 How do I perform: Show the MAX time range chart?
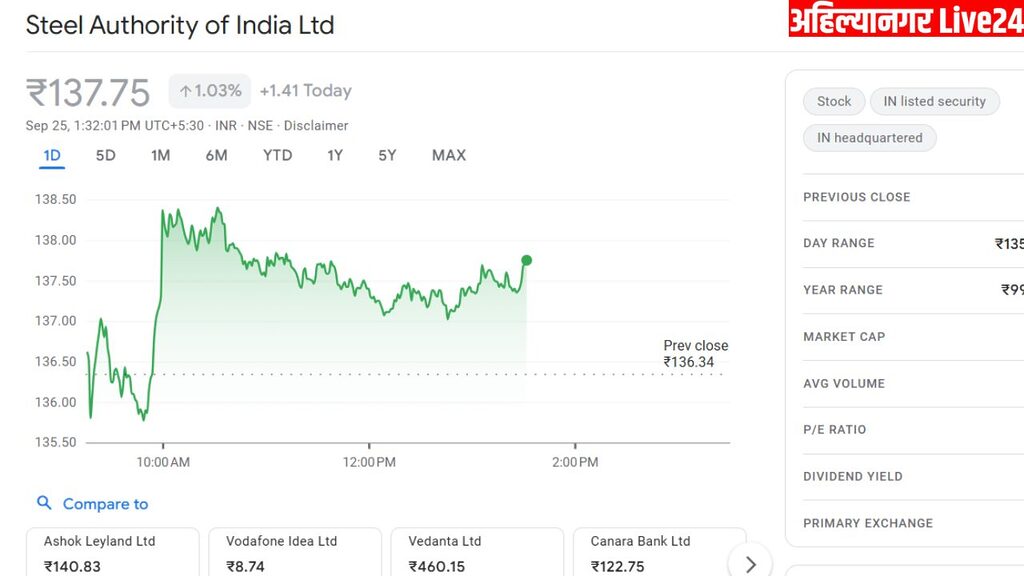[449, 155]
